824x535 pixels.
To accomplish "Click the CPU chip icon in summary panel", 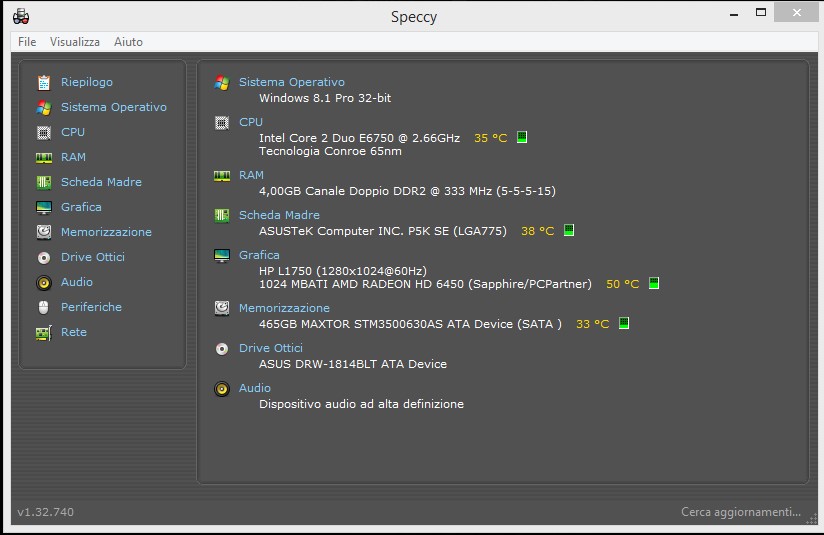I will tap(222, 122).
